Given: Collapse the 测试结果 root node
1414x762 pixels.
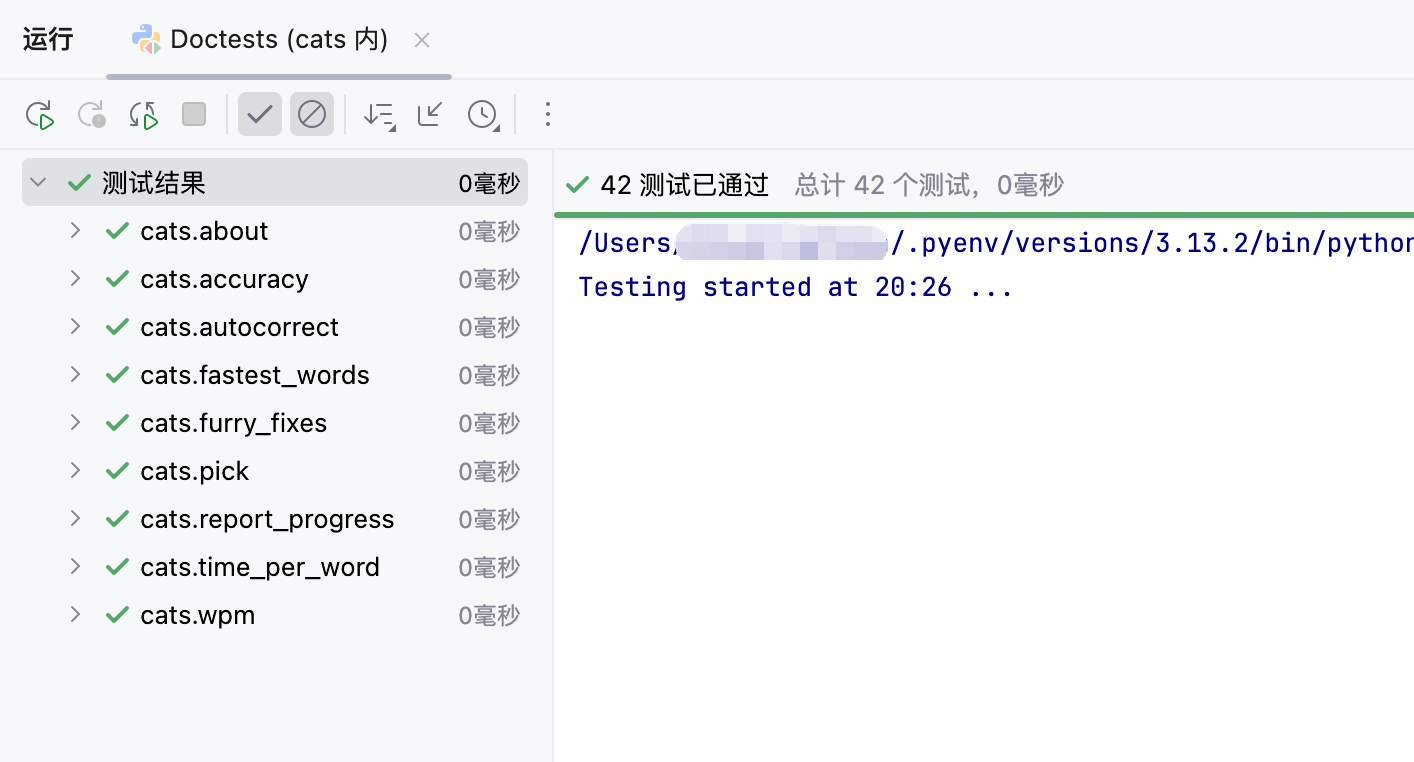Looking at the screenshot, I should (x=38, y=183).
